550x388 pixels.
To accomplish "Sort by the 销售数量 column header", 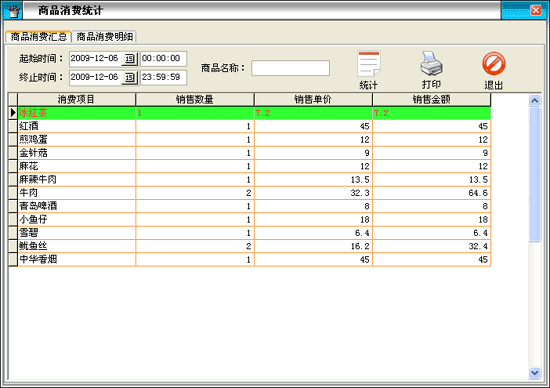I will pos(195,100).
